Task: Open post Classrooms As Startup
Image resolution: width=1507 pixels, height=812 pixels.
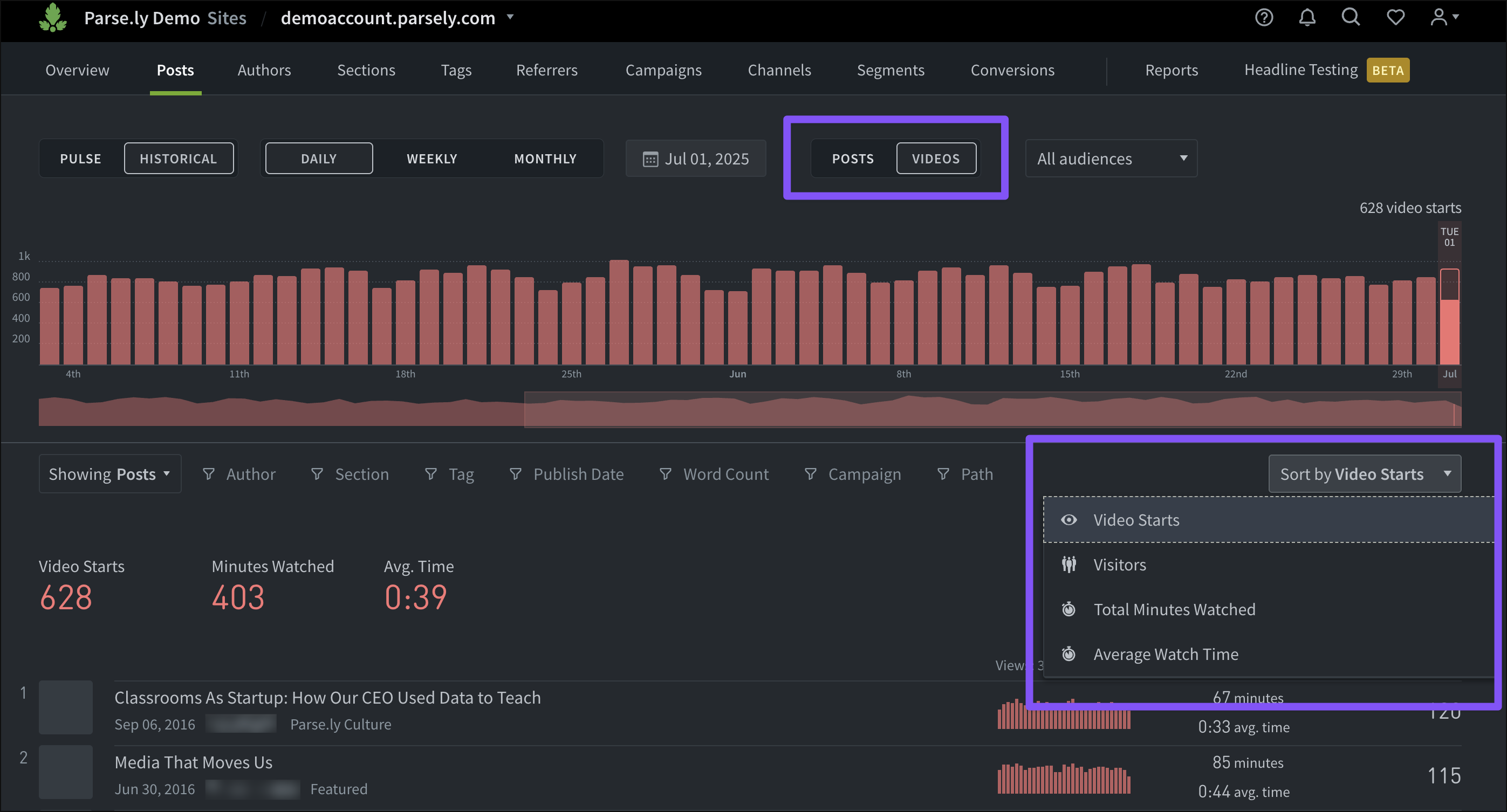Action: [x=327, y=697]
